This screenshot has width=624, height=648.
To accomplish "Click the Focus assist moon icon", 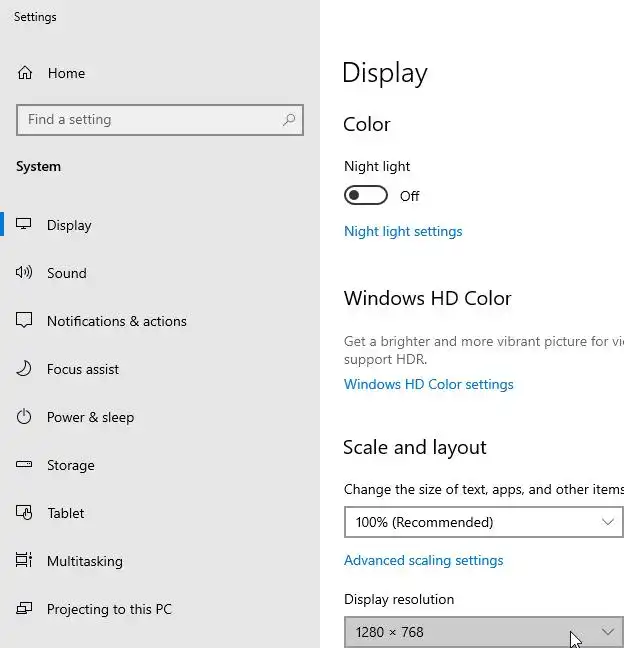I will pos(25,369).
